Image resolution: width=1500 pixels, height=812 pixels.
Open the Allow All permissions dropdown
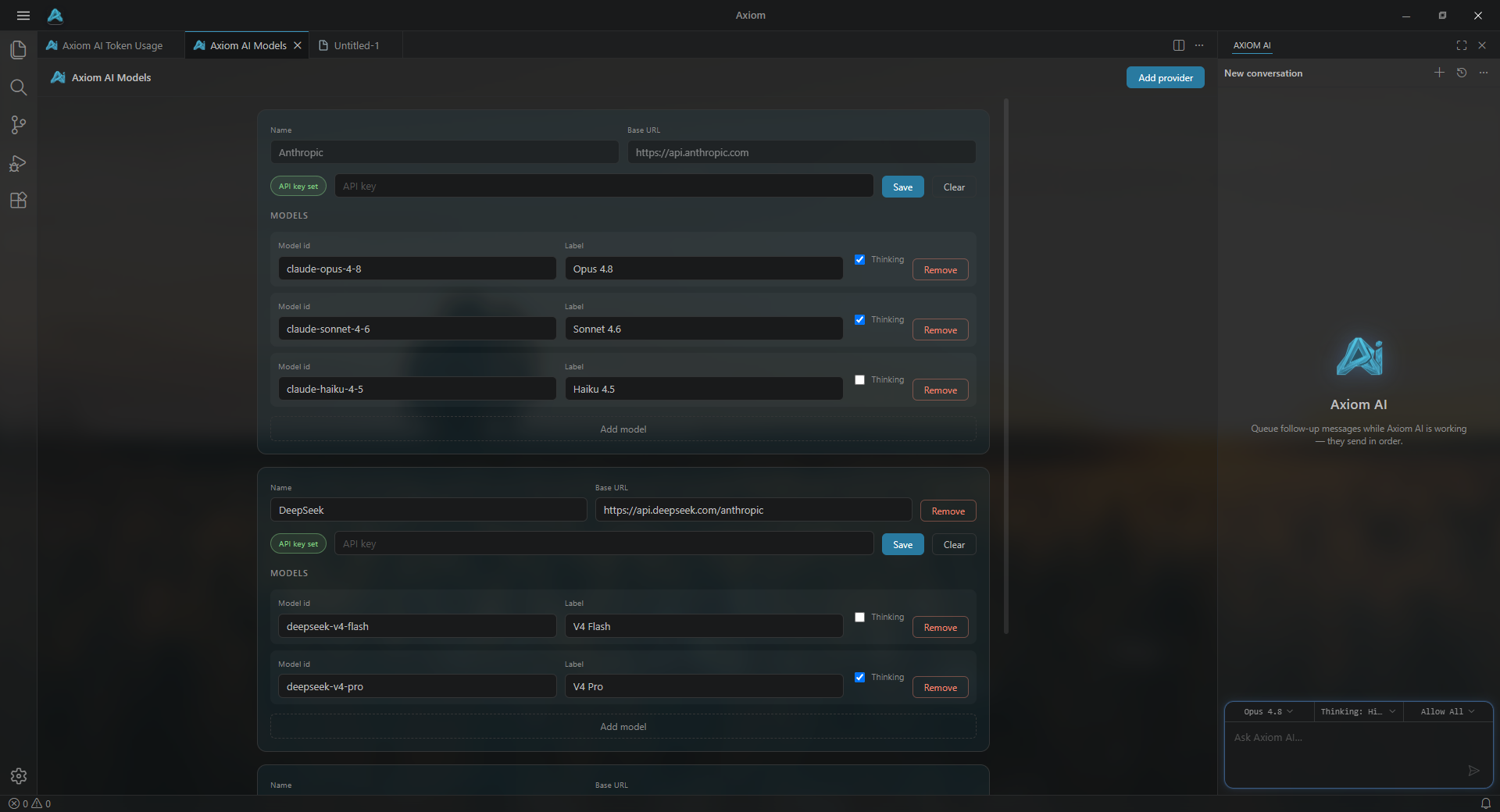[1448, 711]
